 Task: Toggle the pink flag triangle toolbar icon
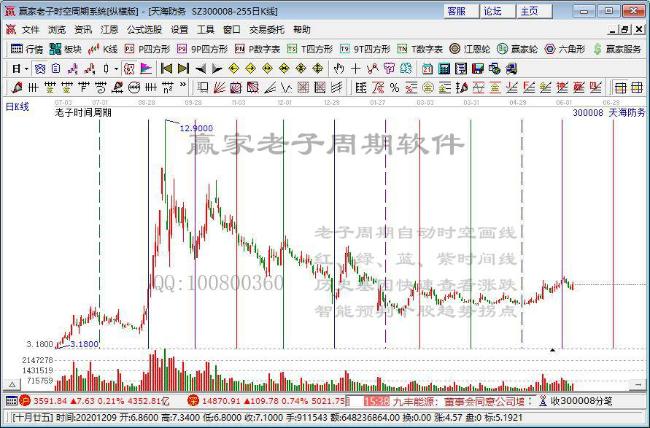click(x=146, y=68)
